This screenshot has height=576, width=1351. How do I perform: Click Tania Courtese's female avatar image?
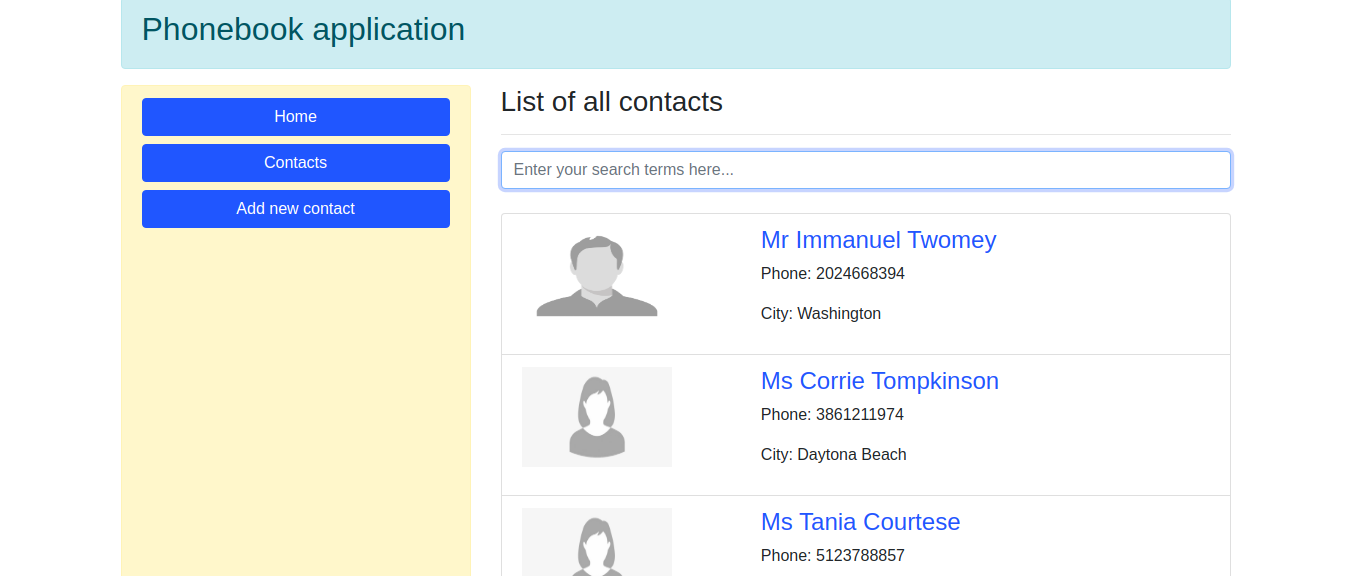coord(597,545)
